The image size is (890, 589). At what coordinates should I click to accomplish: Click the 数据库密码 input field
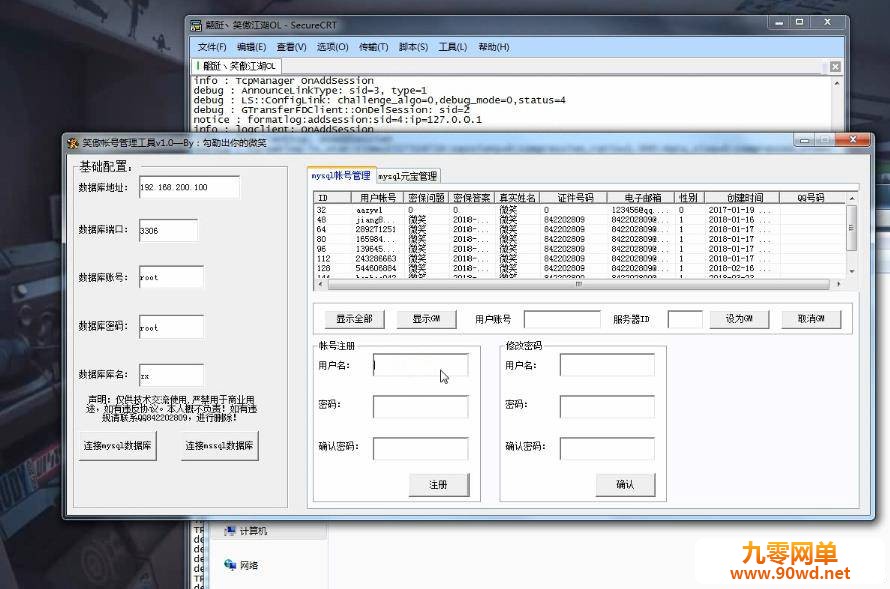pyautogui.click(x=171, y=327)
